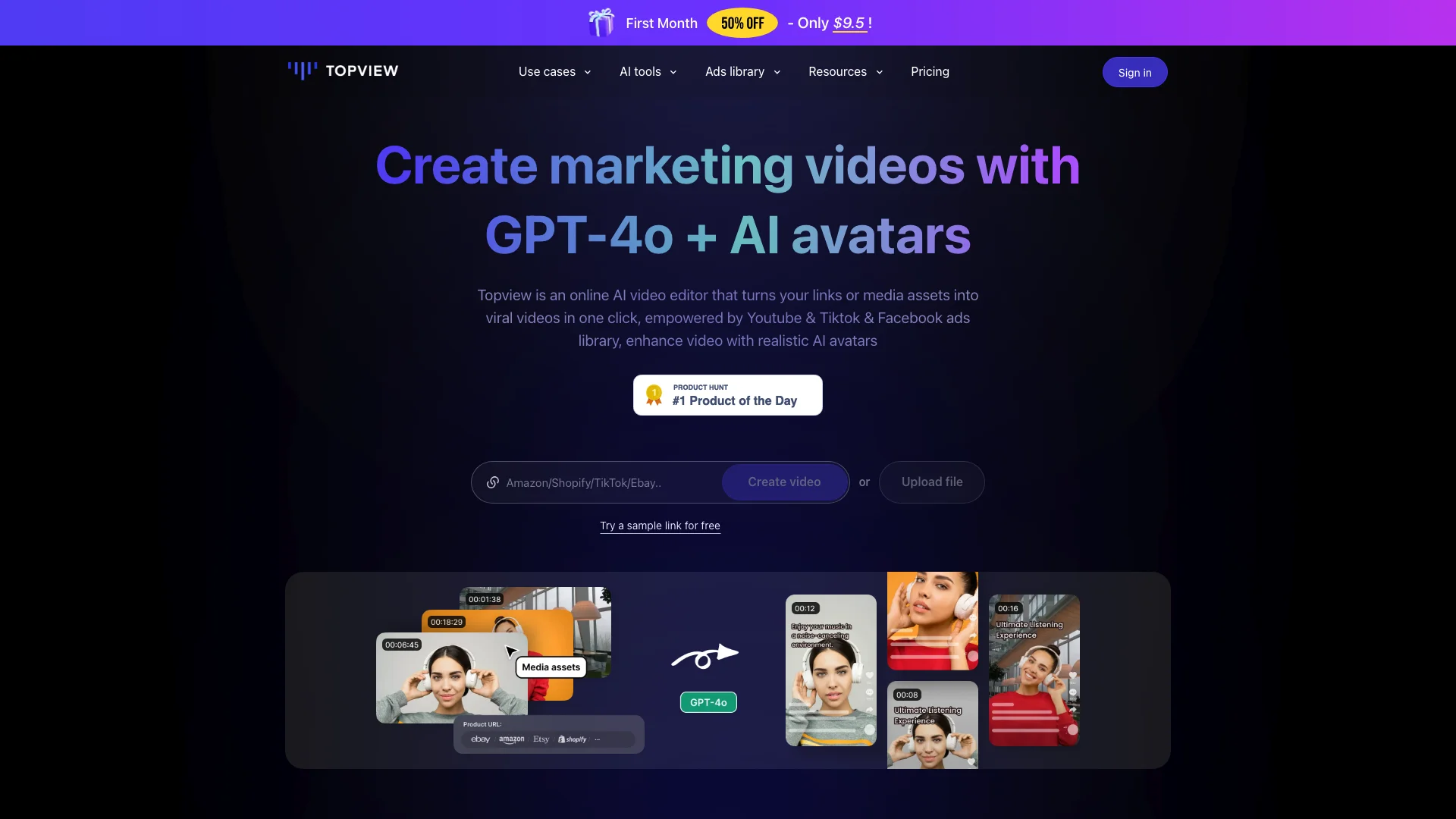The height and width of the screenshot is (819, 1456).
Task: Click the Topview logo icon
Action: click(x=302, y=71)
